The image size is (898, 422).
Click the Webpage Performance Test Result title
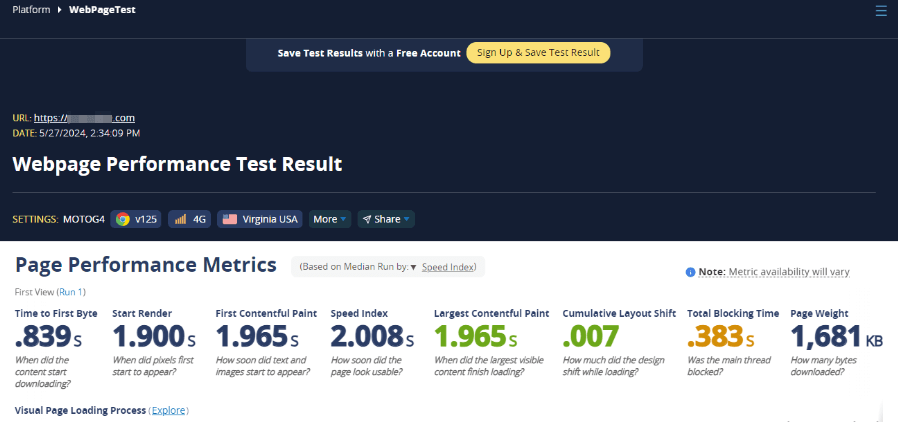pos(177,164)
